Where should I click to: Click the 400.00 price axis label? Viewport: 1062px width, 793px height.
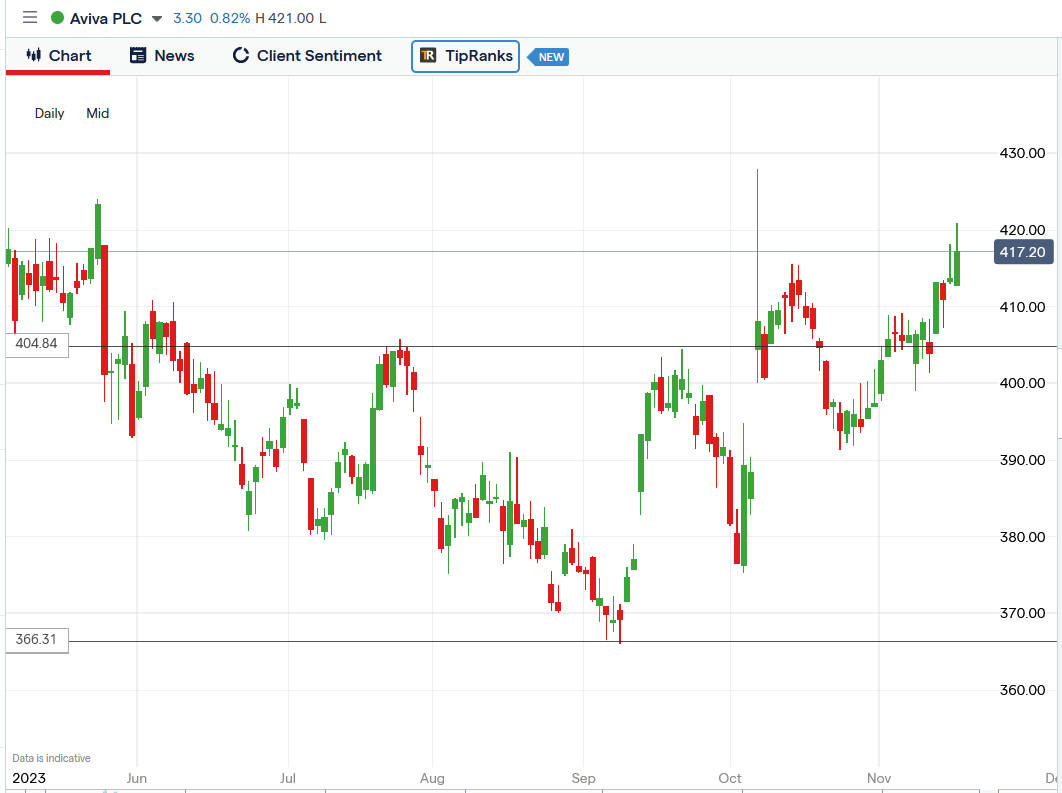[x=1022, y=383]
